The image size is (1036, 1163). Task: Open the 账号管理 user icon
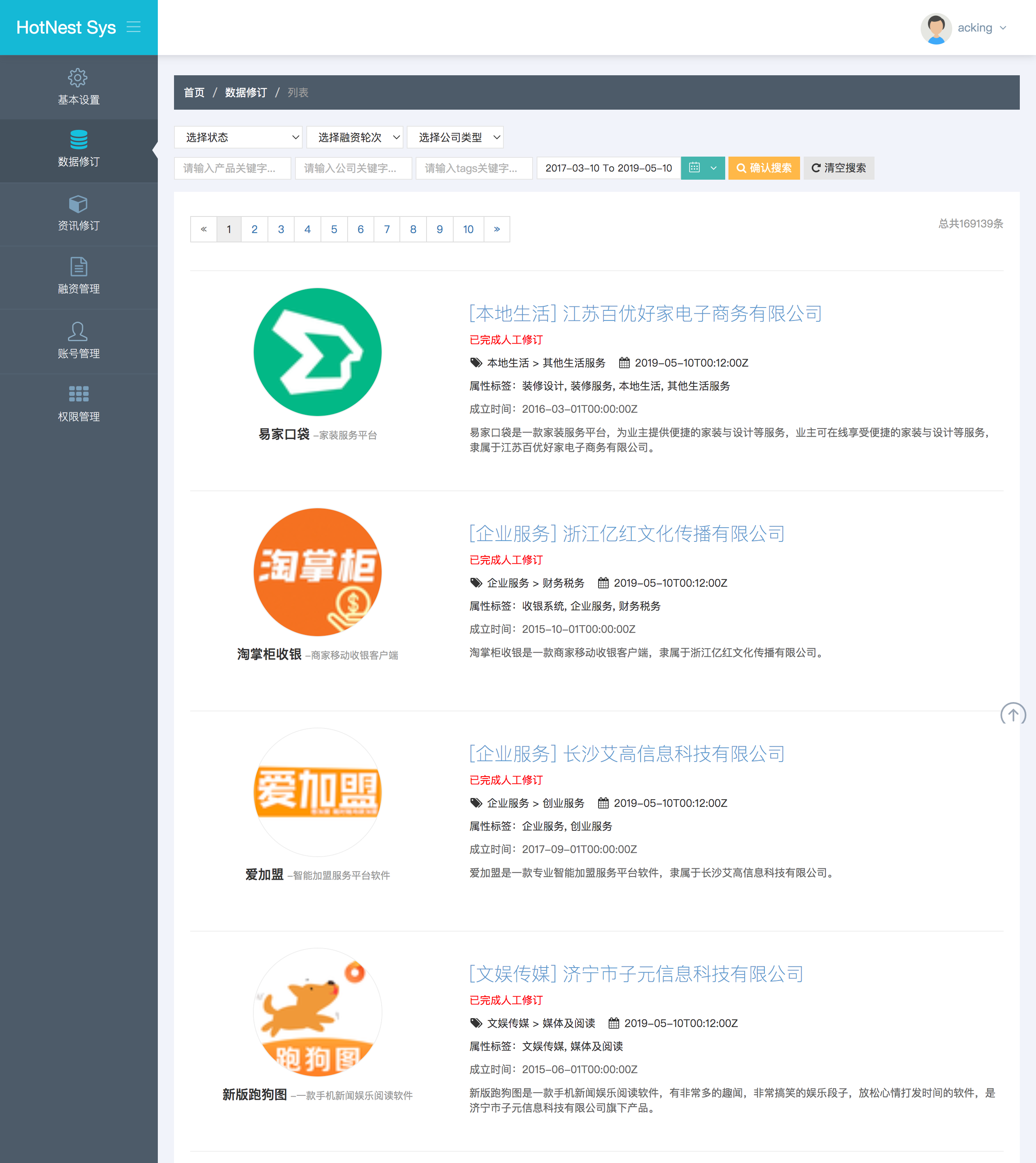point(78,331)
